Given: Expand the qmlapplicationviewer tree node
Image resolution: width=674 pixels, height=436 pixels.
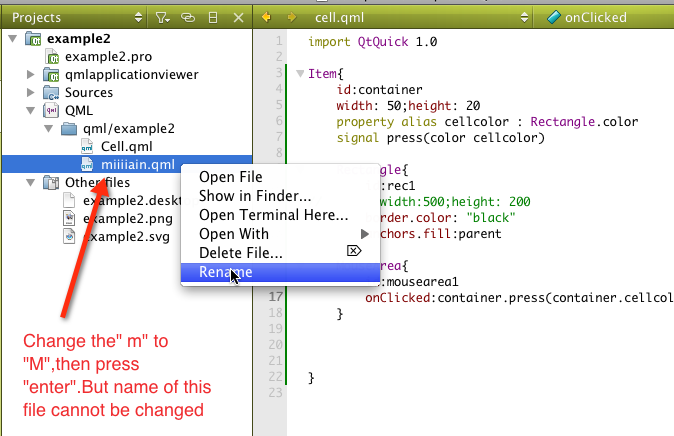Looking at the screenshot, I should click(30, 75).
